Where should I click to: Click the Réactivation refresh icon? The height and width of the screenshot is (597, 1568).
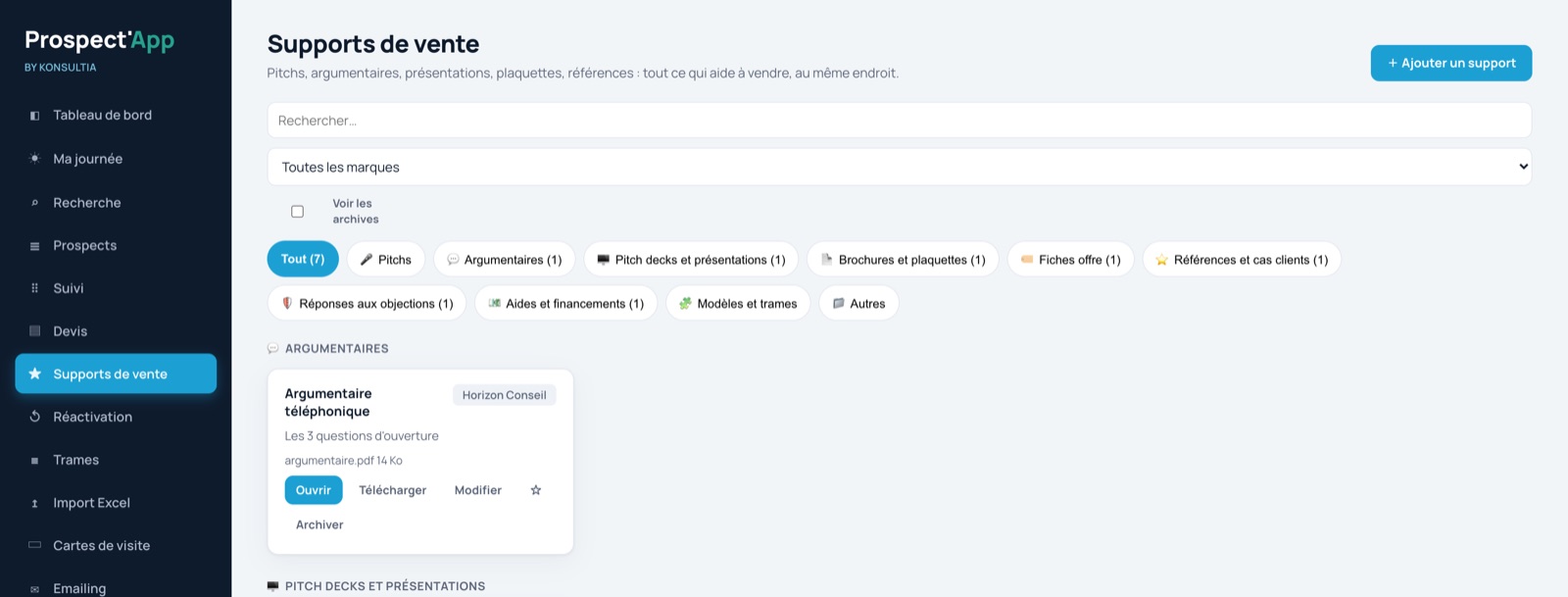(34, 417)
